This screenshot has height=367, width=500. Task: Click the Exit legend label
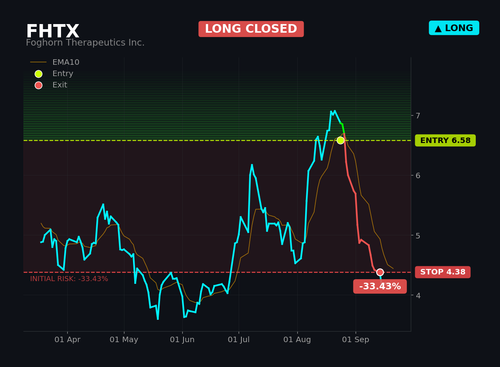(x=60, y=85)
